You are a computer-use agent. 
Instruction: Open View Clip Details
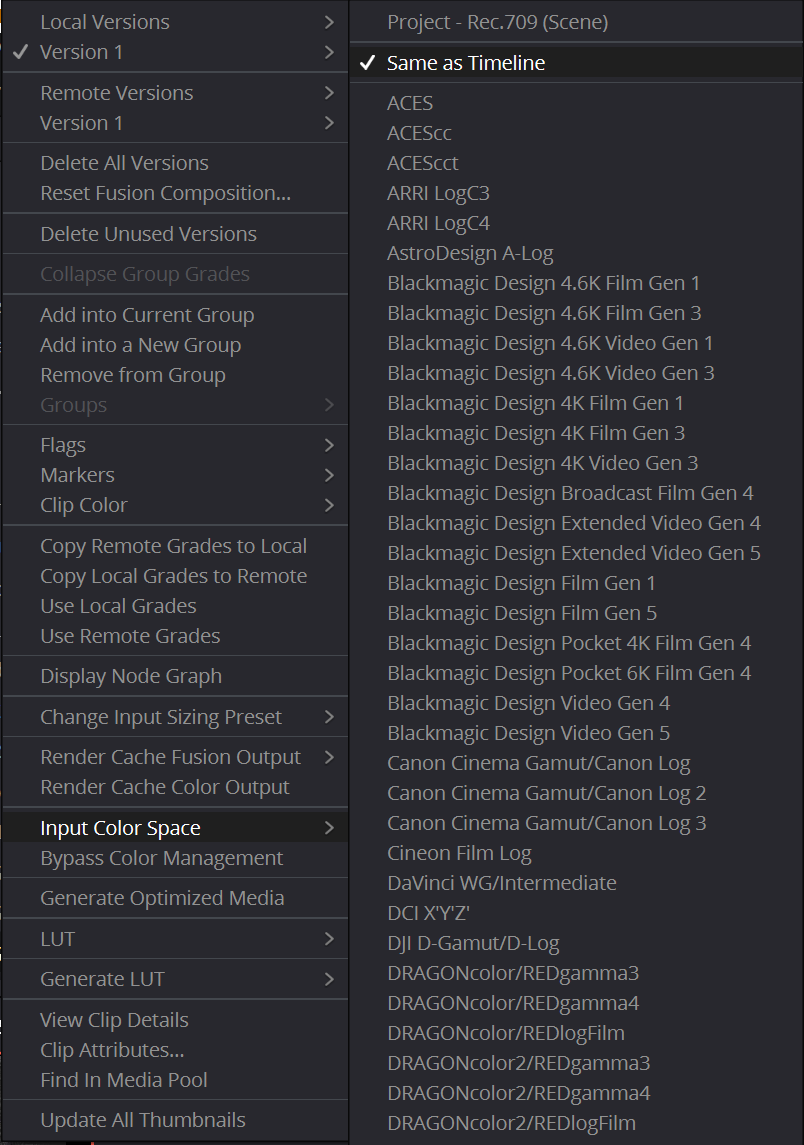point(175,1019)
